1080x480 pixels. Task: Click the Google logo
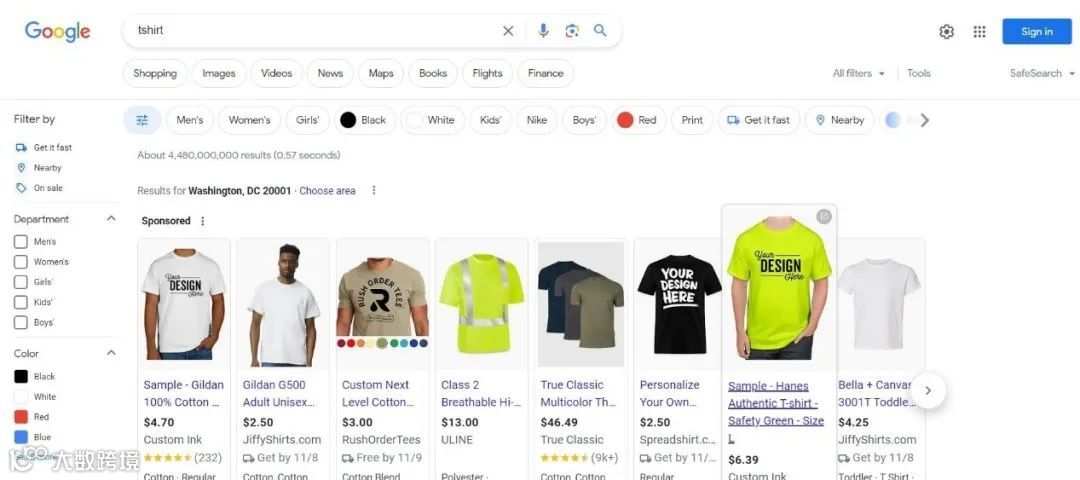point(57,31)
